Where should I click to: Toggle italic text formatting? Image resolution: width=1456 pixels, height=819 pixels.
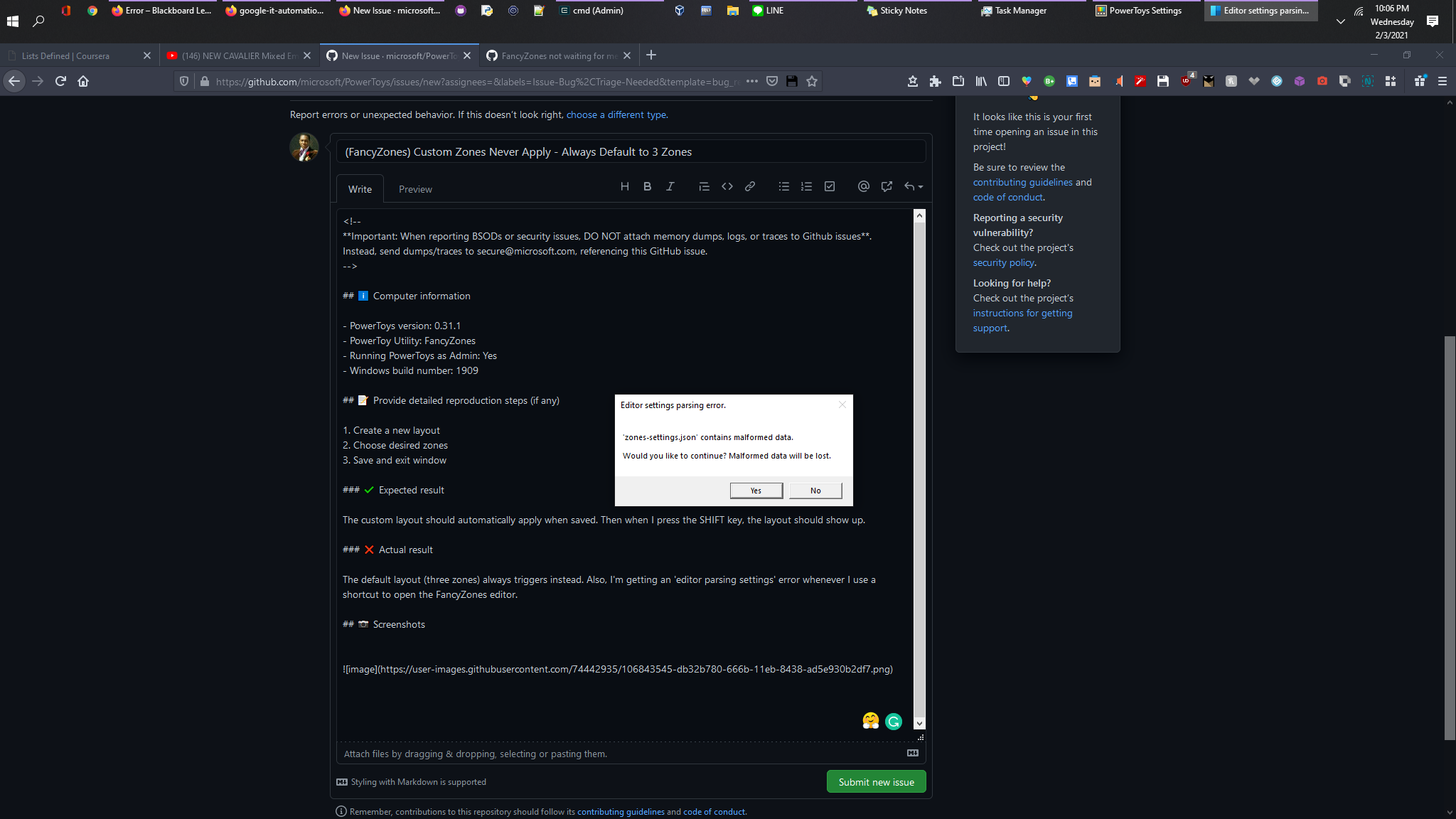pos(670,186)
